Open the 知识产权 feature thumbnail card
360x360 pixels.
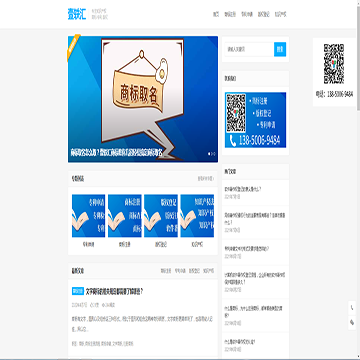click(197, 221)
